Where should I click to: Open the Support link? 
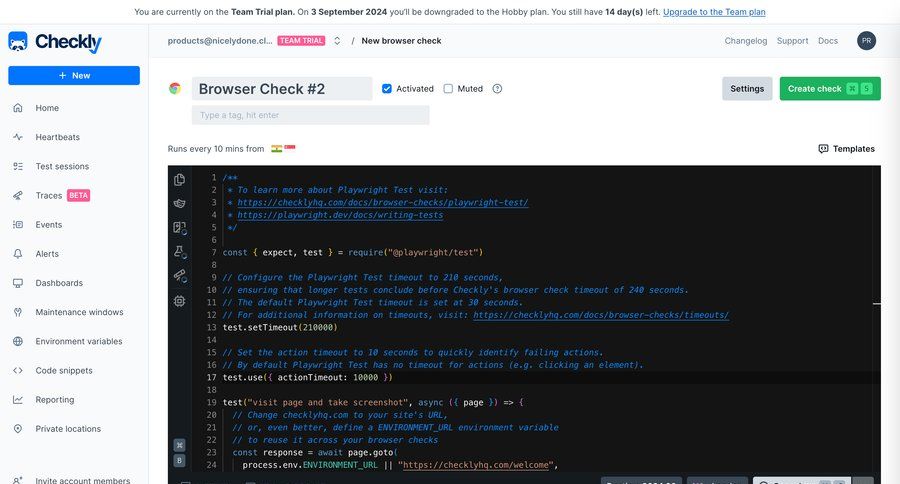pos(792,41)
